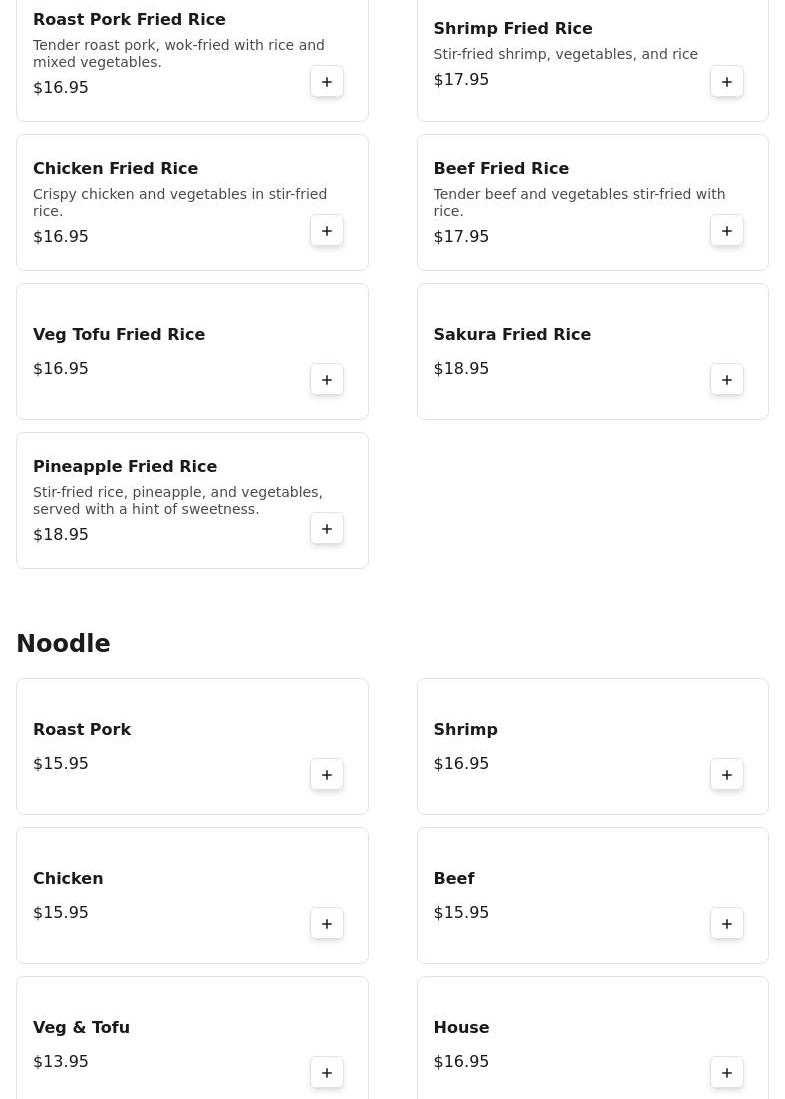The width and height of the screenshot is (785, 1099).
Task: Add Roast Pork noodle to cart
Action: tap(327, 775)
